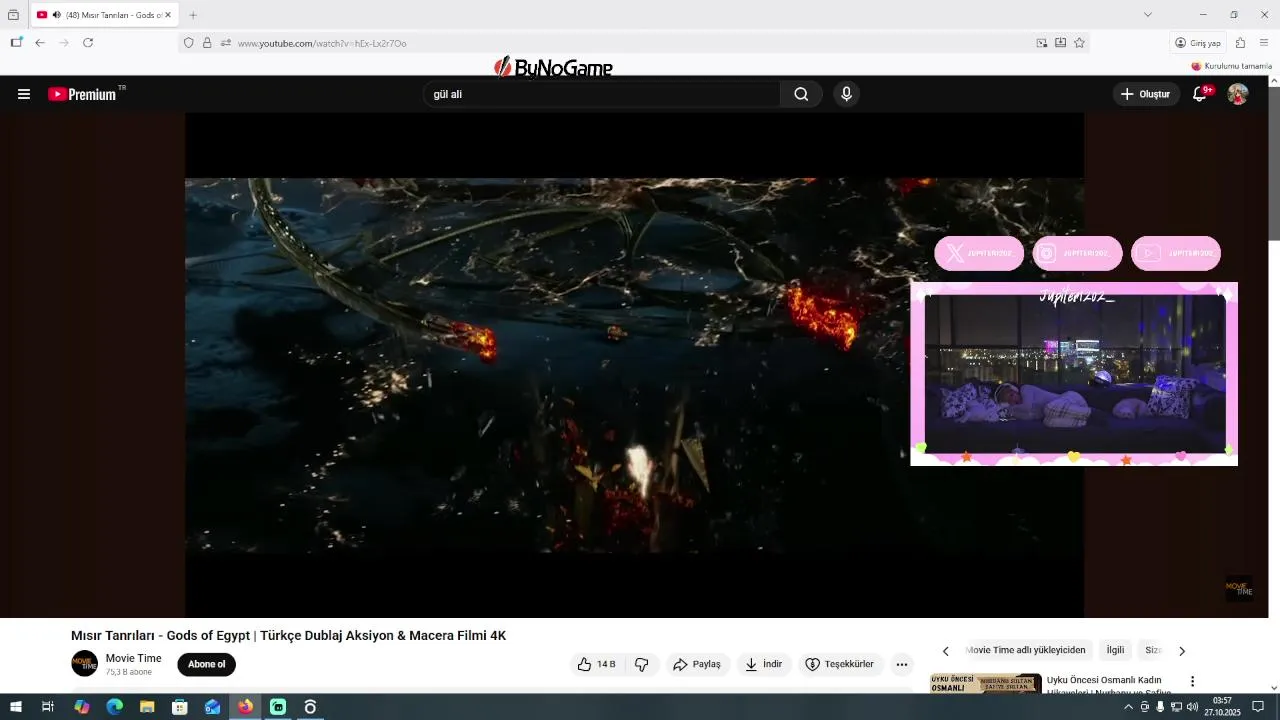Launch Microsoft Edge from the taskbar
This screenshot has width=1280, height=720.
coord(115,707)
